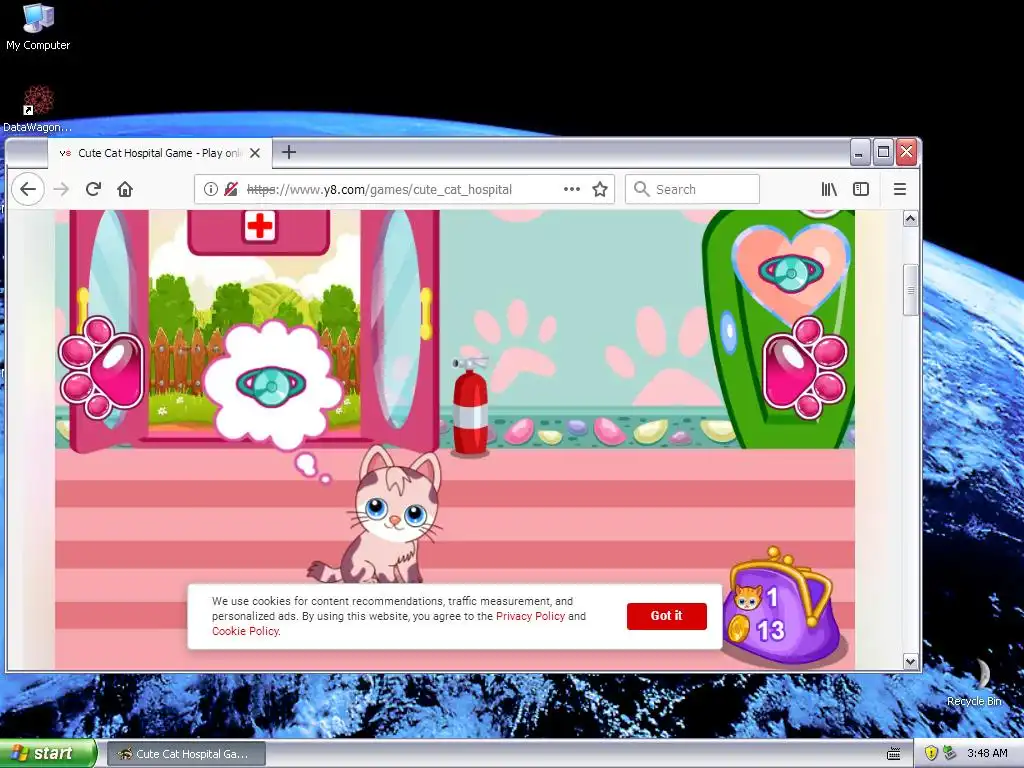This screenshot has height=768, width=1024.
Task: Click the network connection tray icon
Action: [950, 753]
